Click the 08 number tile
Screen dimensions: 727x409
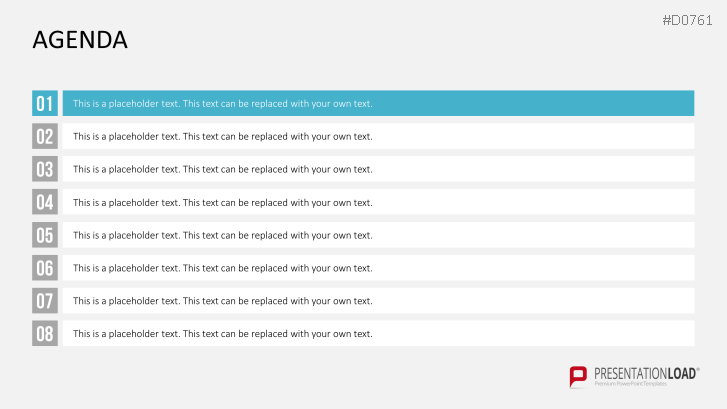pyautogui.click(x=45, y=333)
